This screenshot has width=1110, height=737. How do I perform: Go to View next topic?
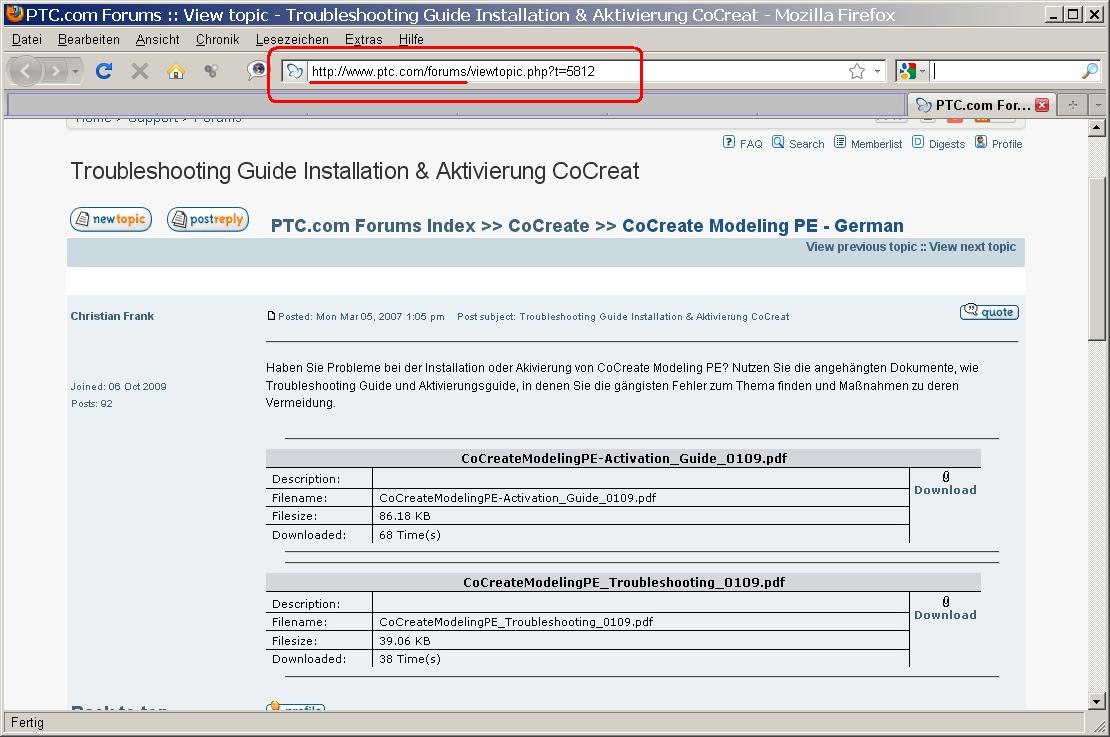pyautogui.click(x=972, y=247)
